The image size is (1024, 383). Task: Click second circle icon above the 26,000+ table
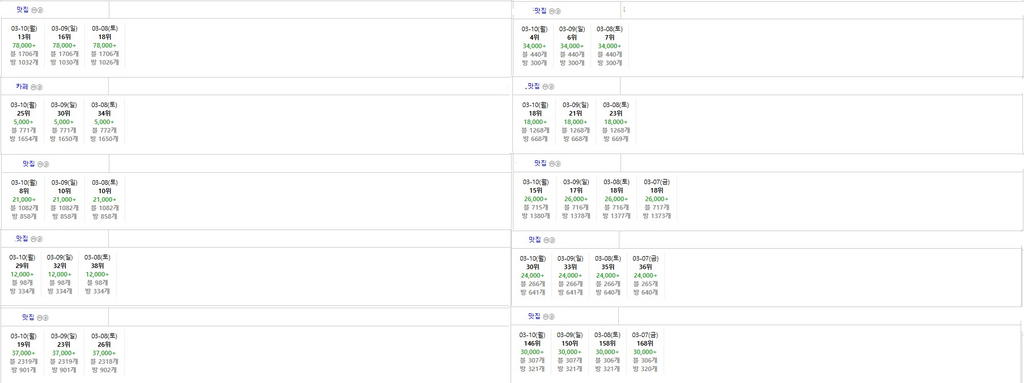[558, 164]
